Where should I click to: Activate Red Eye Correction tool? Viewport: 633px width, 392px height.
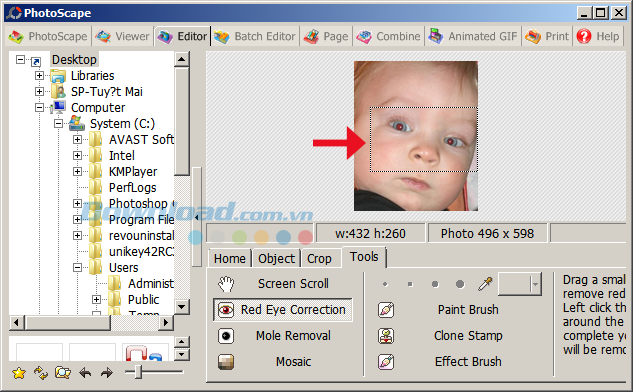click(x=283, y=310)
